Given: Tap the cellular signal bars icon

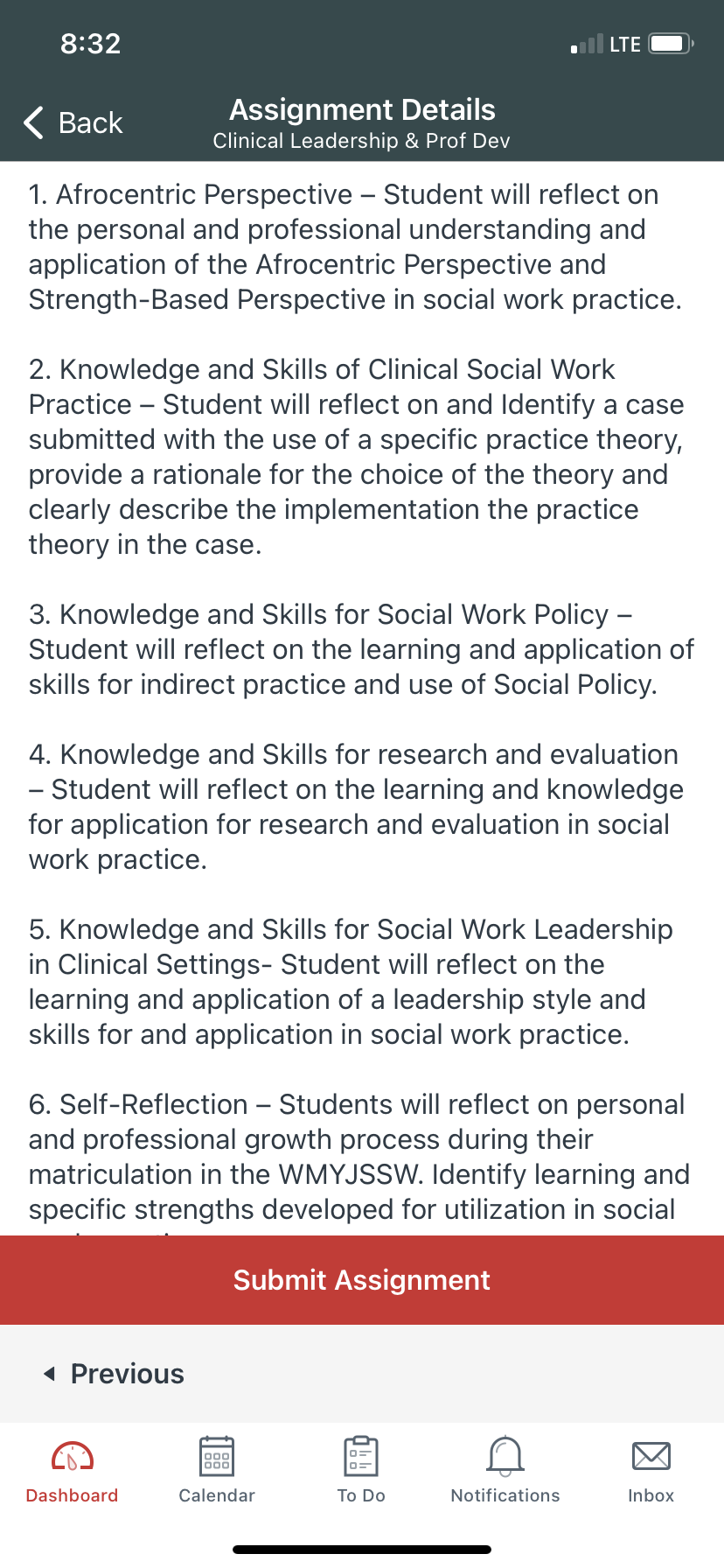Looking at the screenshot, I should tap(587, 44).
